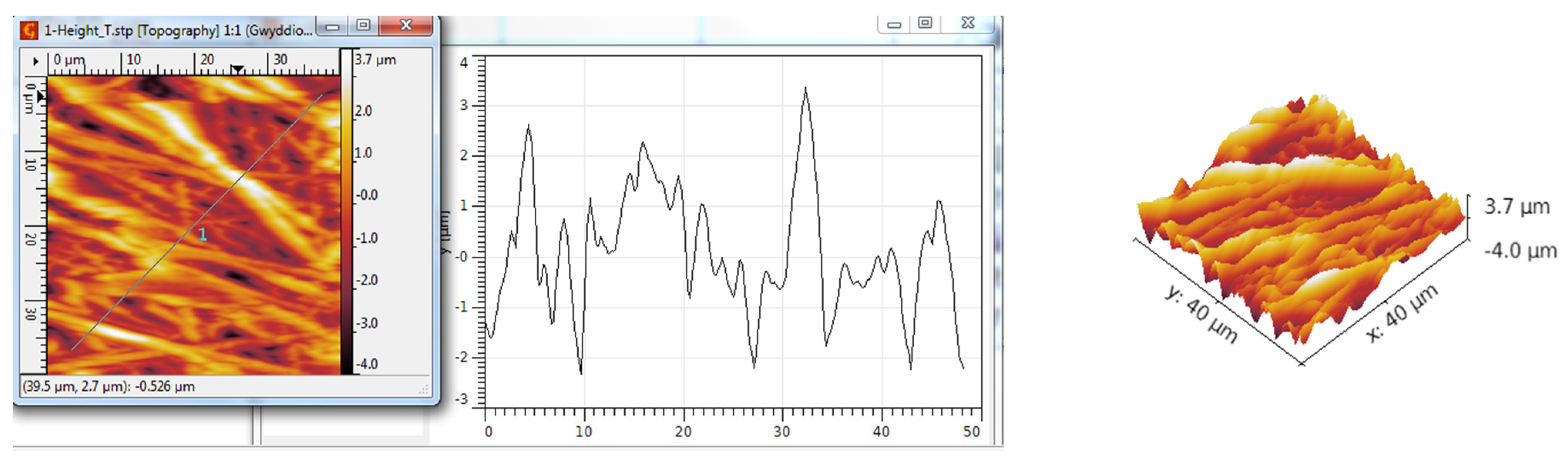
Task: Close the 1-Height_T.stp topography window
Action: coord(406,25)
